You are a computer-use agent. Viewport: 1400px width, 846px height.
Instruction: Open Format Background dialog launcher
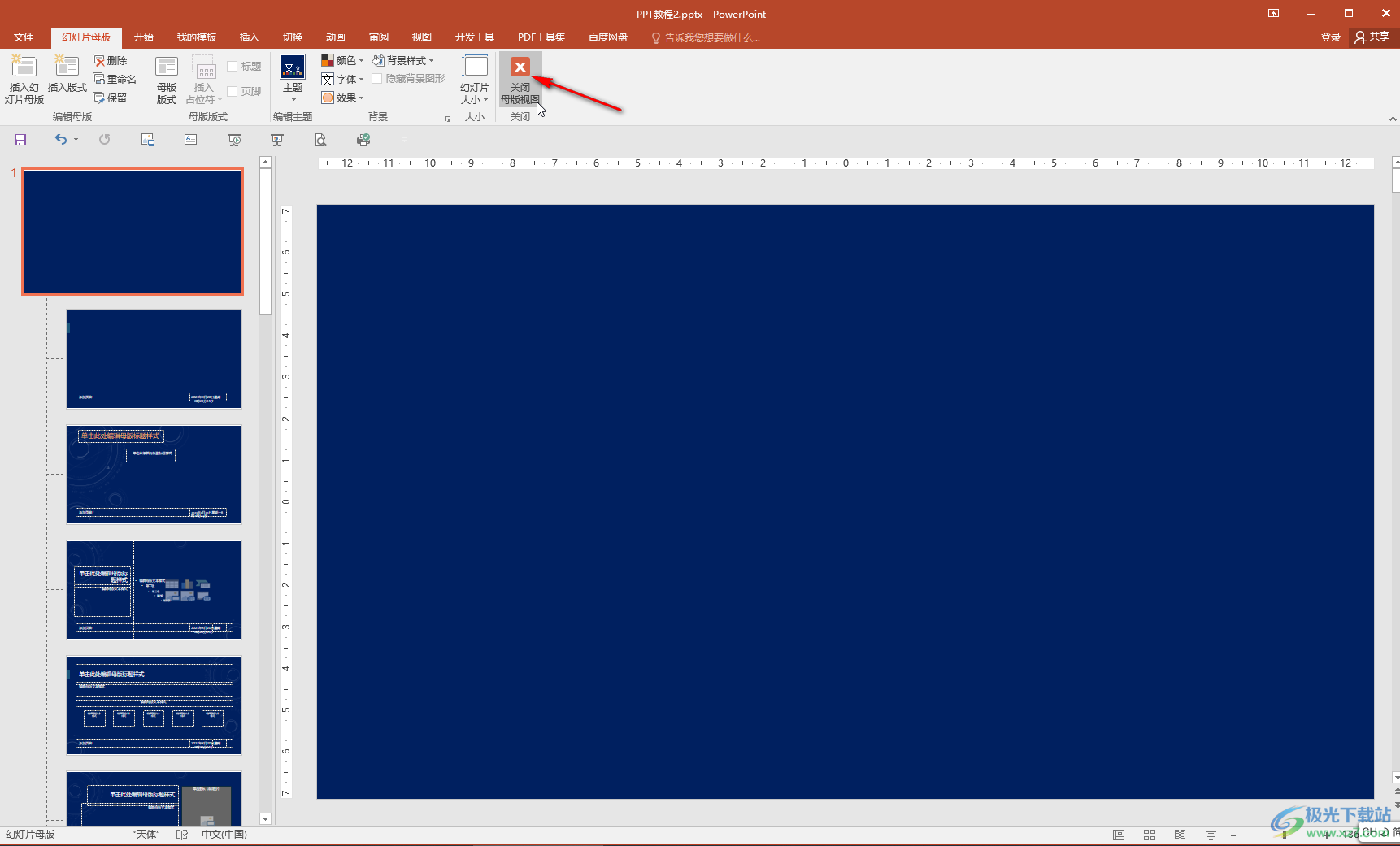pos(447,119)
